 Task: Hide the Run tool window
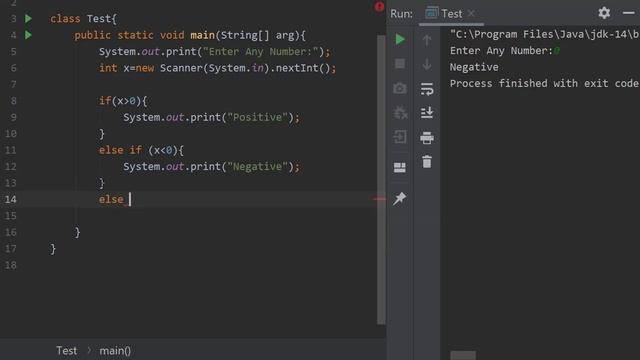point(629,13)
